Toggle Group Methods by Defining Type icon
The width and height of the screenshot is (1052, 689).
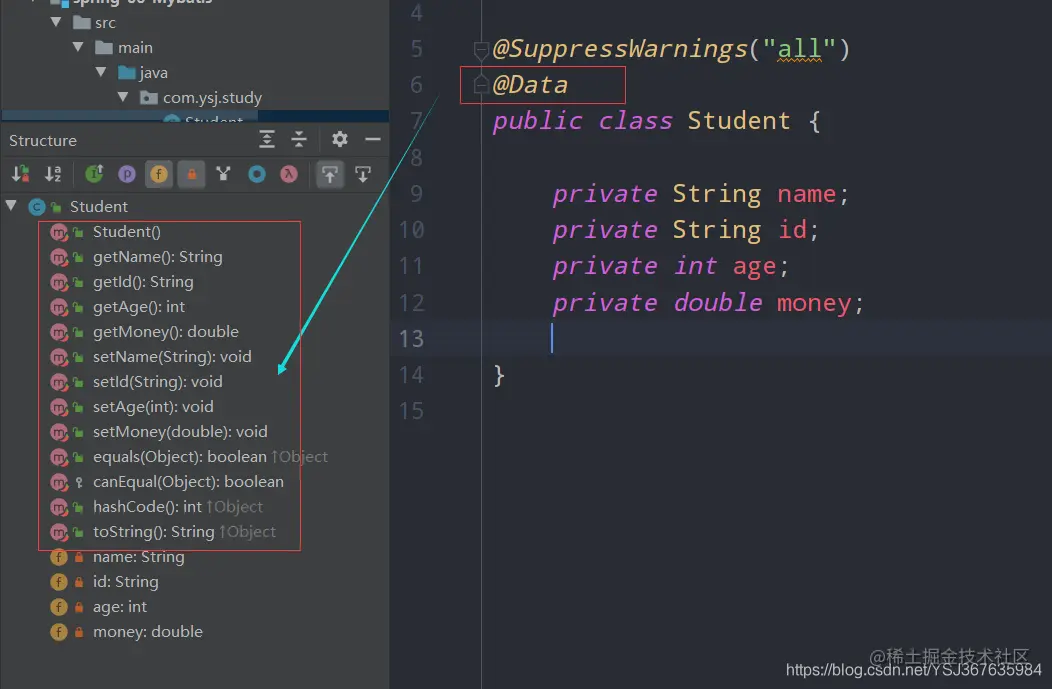click(x=223, y=174)
